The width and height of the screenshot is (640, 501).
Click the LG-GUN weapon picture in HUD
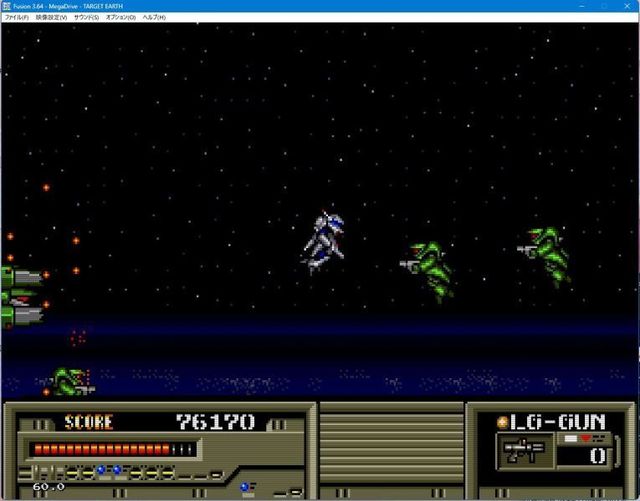tap(525, 451)
